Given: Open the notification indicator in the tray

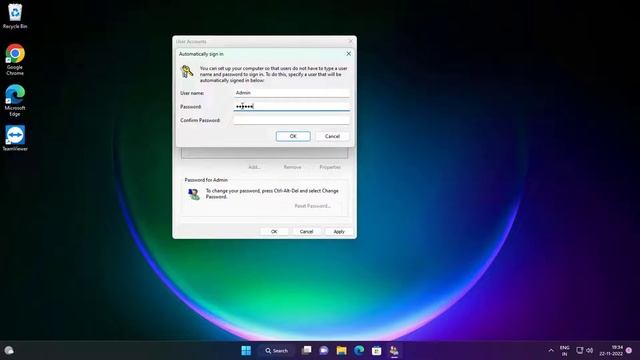Looking at the screenshot, I should click(x=629, y=350).
